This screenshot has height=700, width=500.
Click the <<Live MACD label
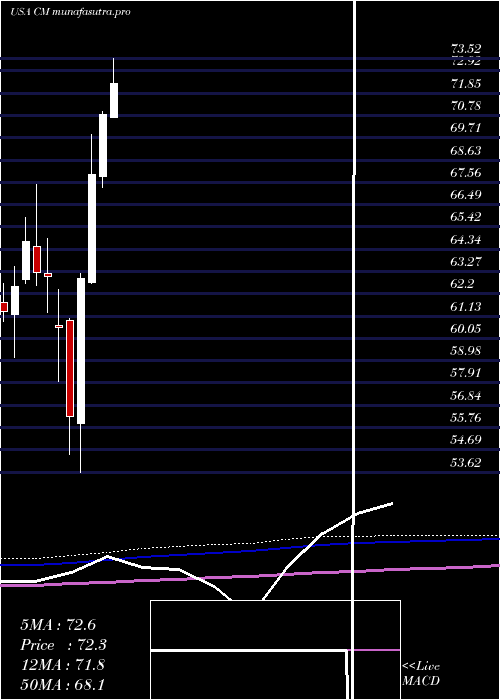[421, 673]
